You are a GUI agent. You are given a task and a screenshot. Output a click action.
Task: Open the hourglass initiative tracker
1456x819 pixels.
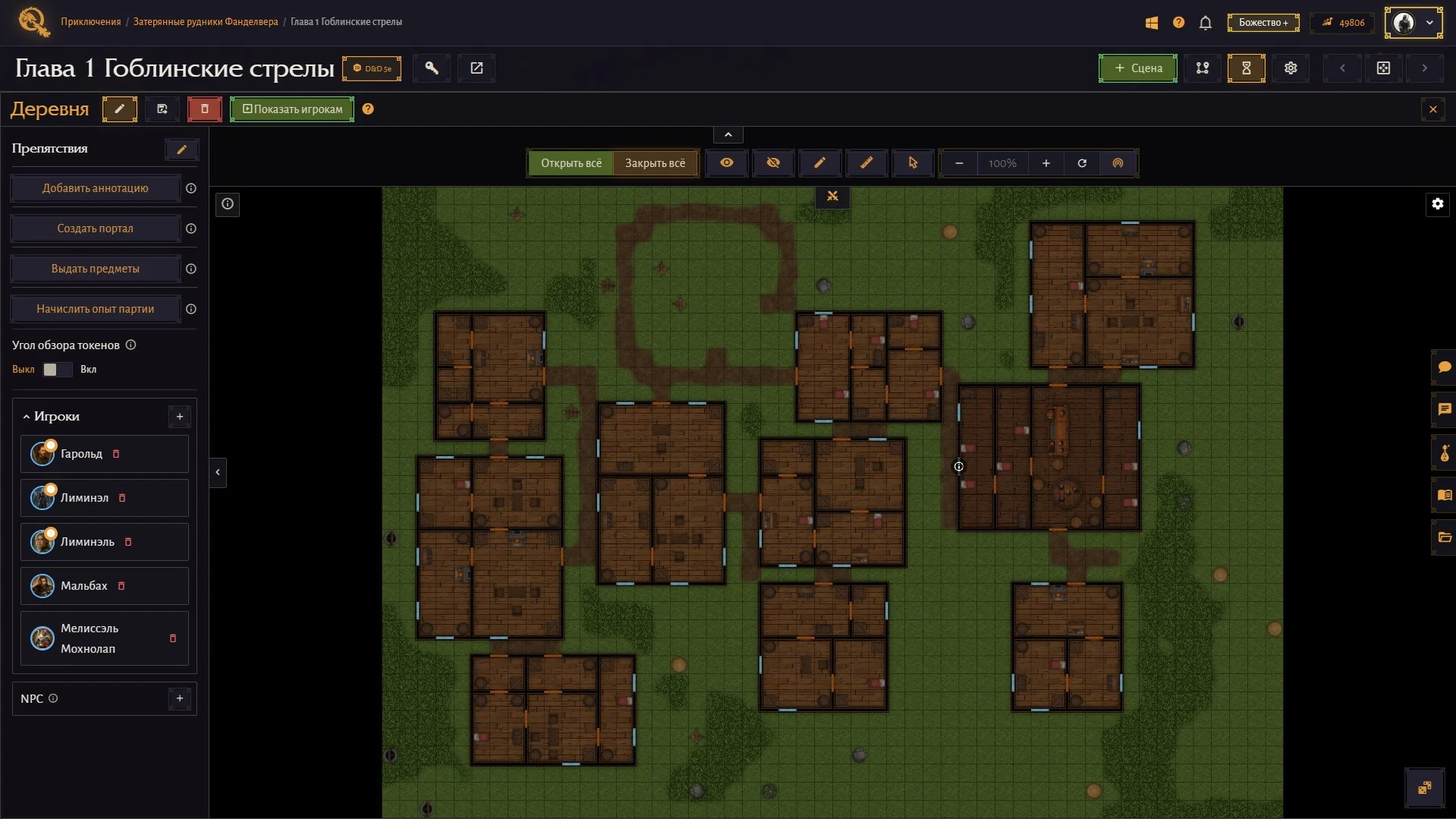point(1246,68)
